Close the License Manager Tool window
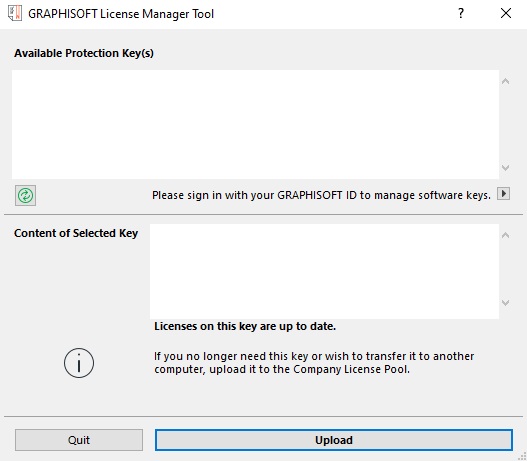Screen dimensions: 527x461 506,13
